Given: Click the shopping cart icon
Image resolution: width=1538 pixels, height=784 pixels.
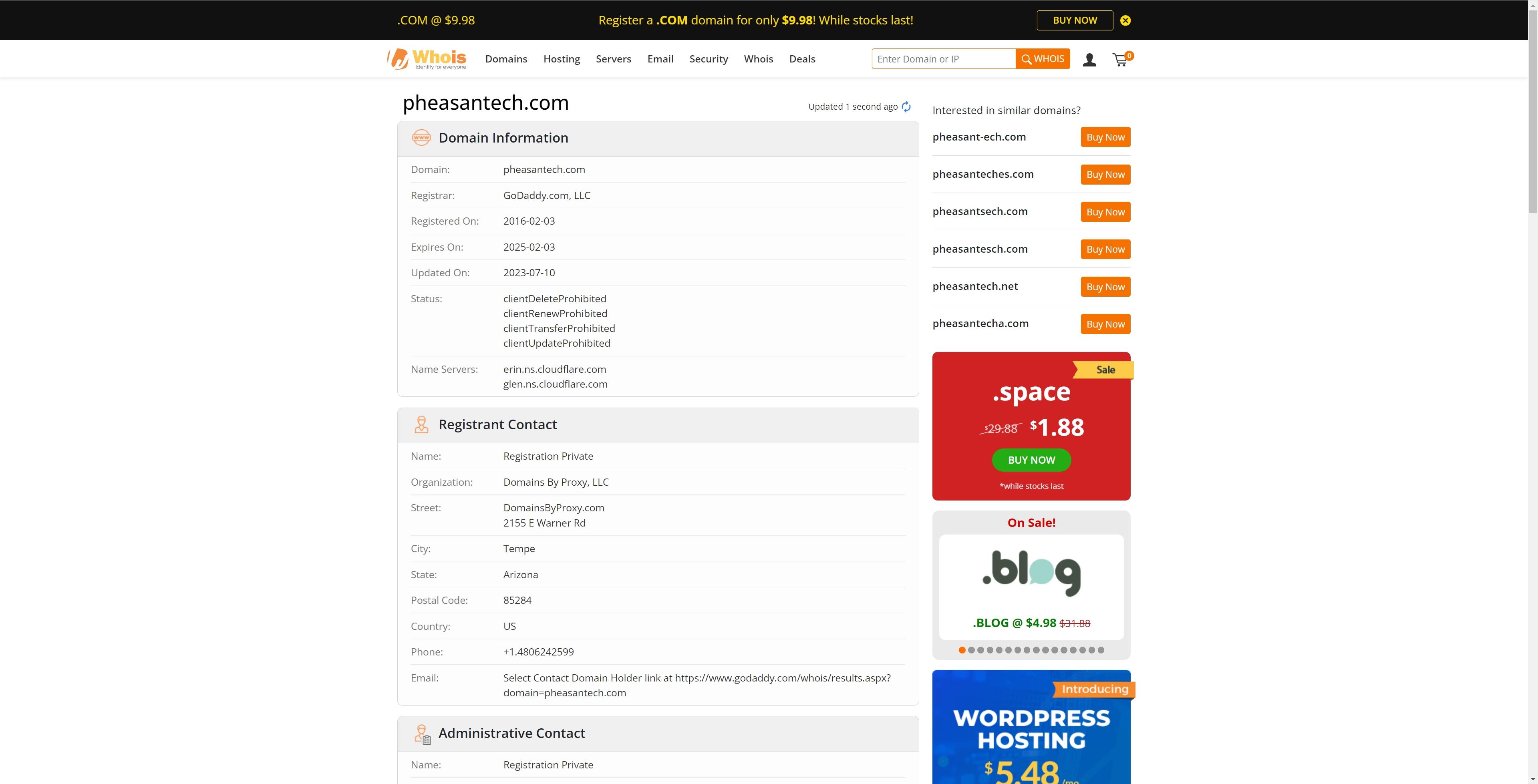Looking at the screenshot, I should [x=1121, y=59].
